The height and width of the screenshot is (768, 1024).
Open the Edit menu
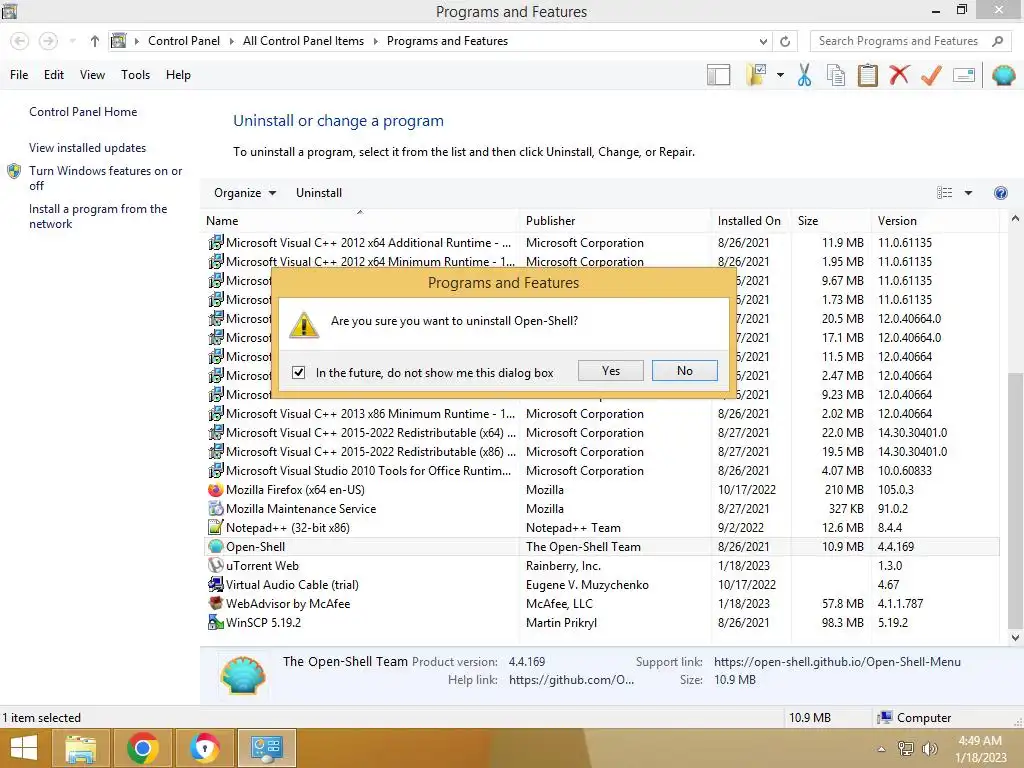(54, 75)
